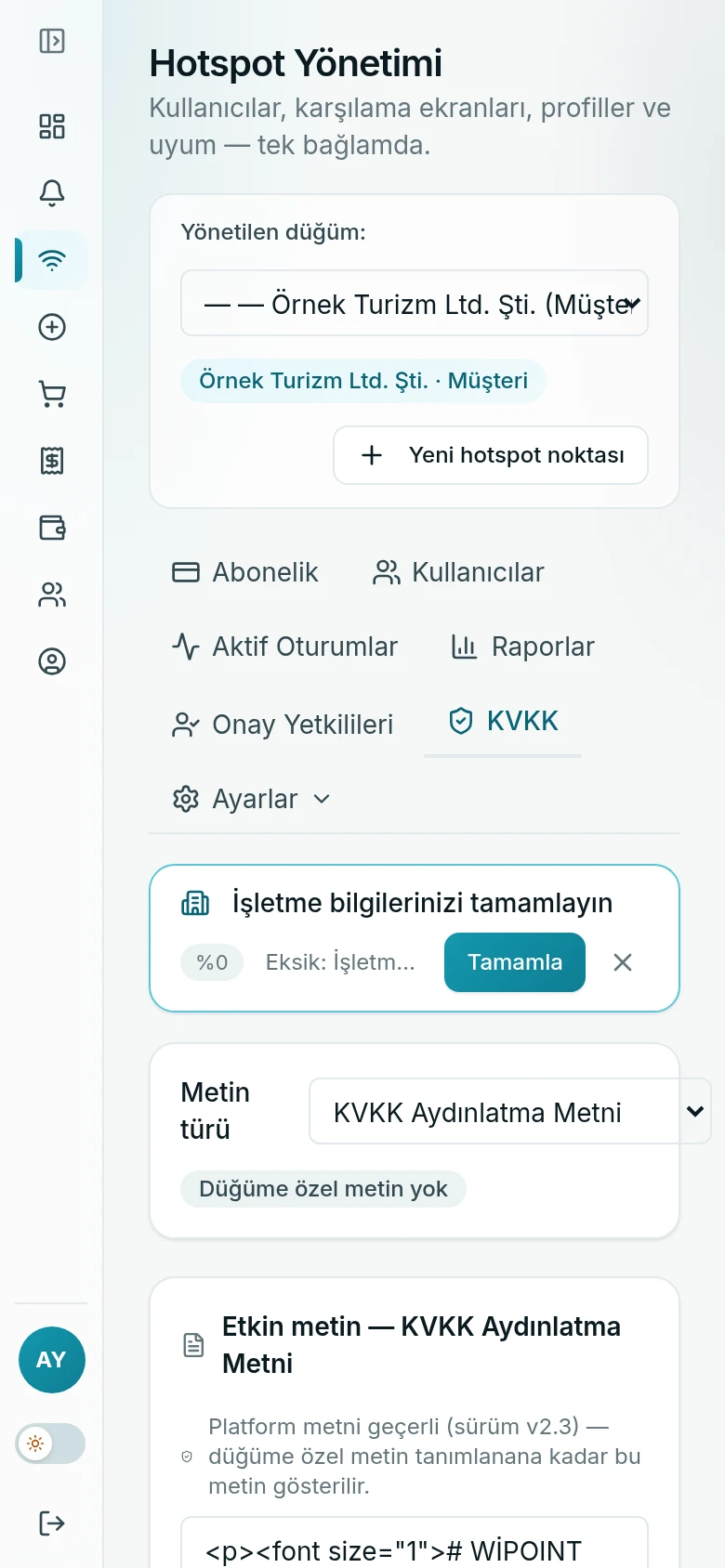
Task: Click the Tamamla button
Action: tap(515, 962)
